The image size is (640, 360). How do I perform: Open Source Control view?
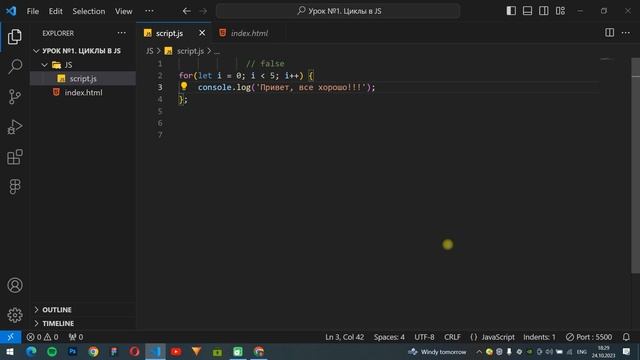pos(15,97)
